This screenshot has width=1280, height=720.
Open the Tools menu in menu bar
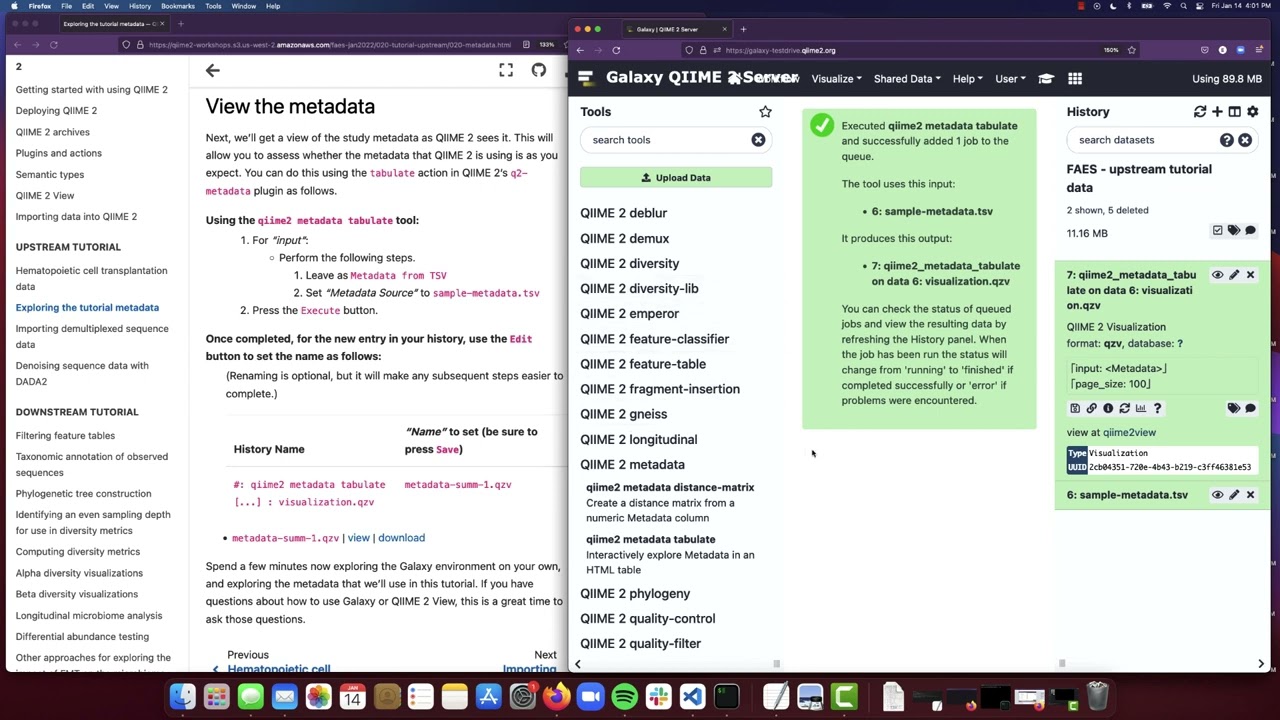[x=213, y=6]
